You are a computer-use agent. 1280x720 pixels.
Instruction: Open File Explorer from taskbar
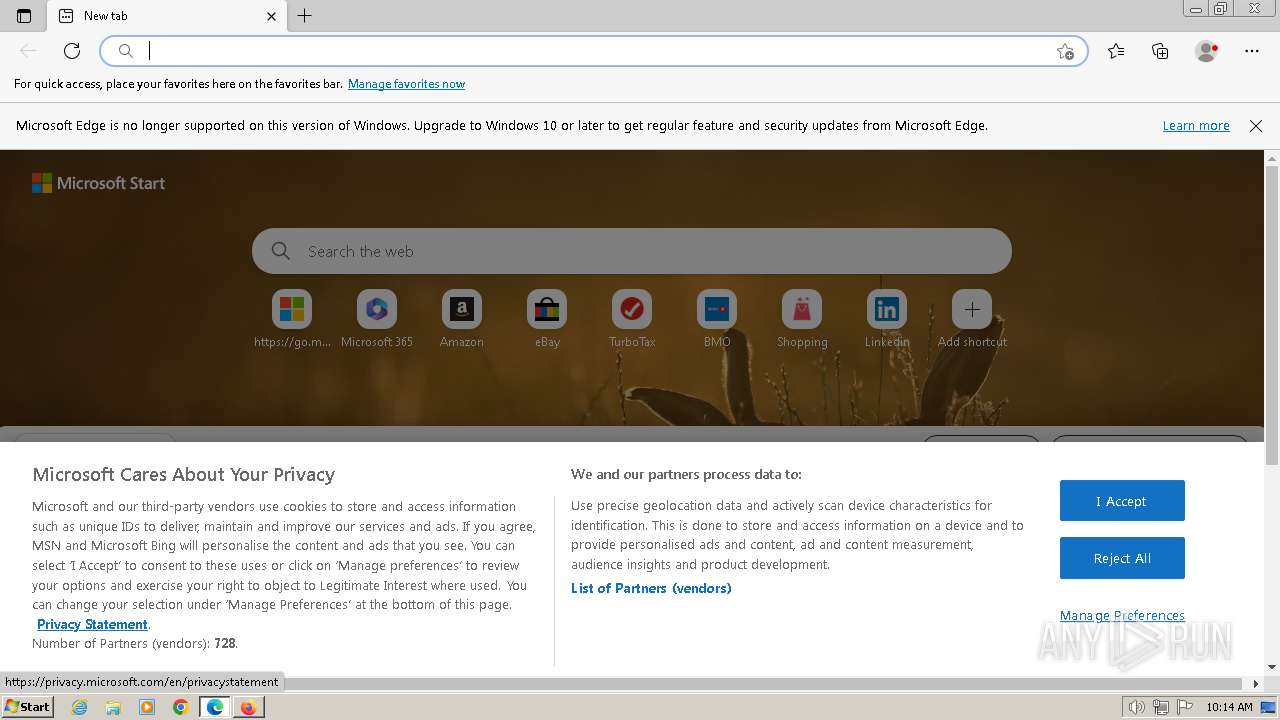pos(113,707)
